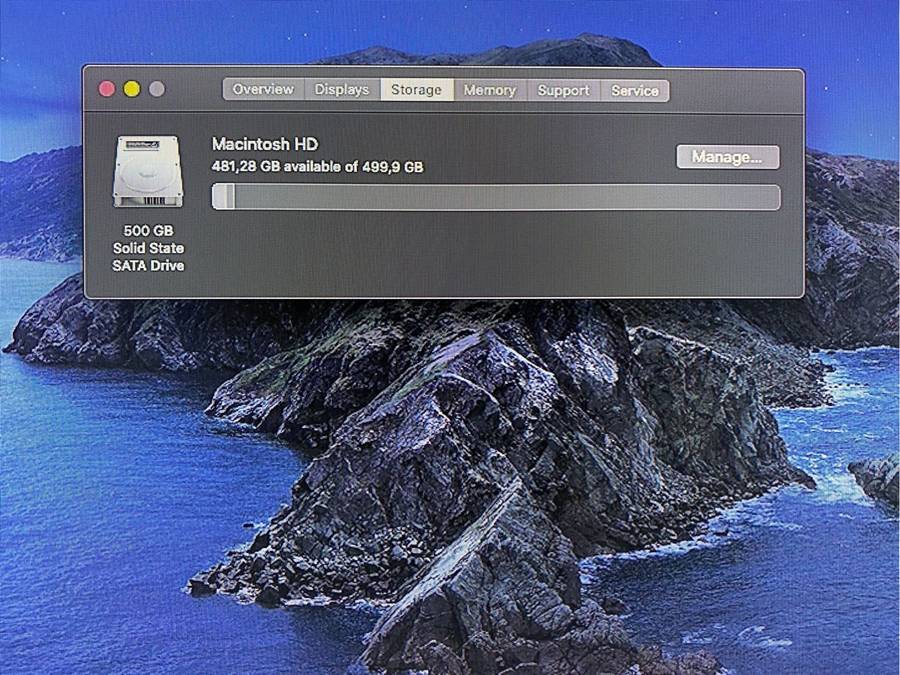Close the About This Mac window
Viewport: 900px width, 675px height.
[x=107, y=89]
